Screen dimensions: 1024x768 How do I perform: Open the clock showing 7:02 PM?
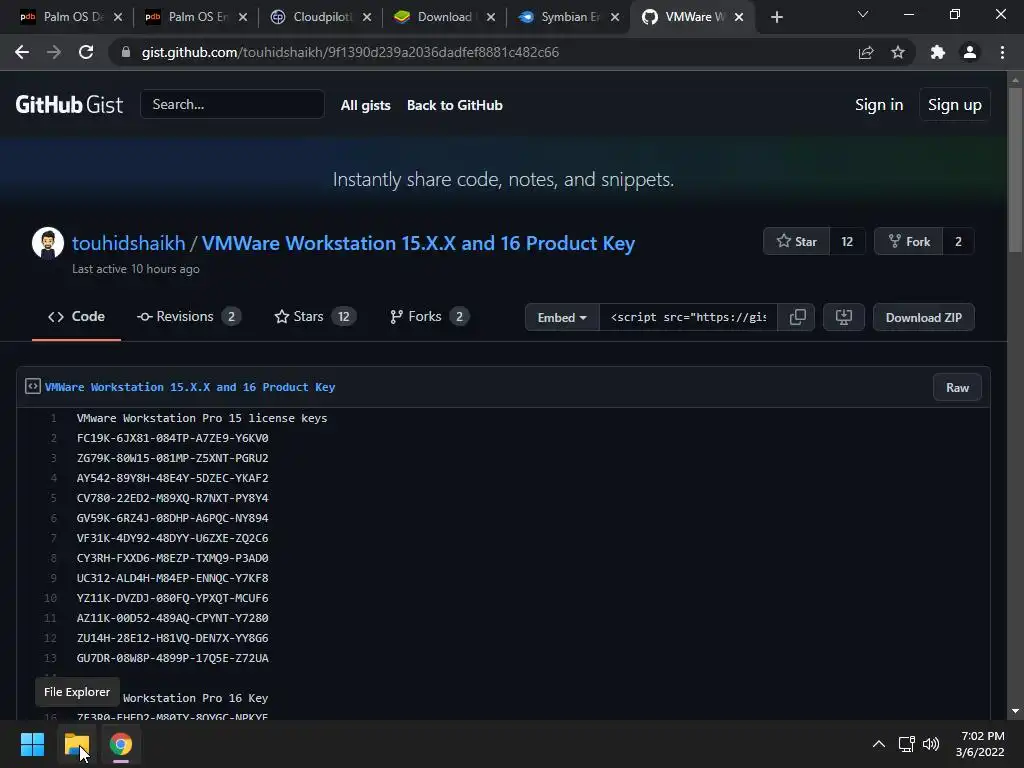point(980,744)
